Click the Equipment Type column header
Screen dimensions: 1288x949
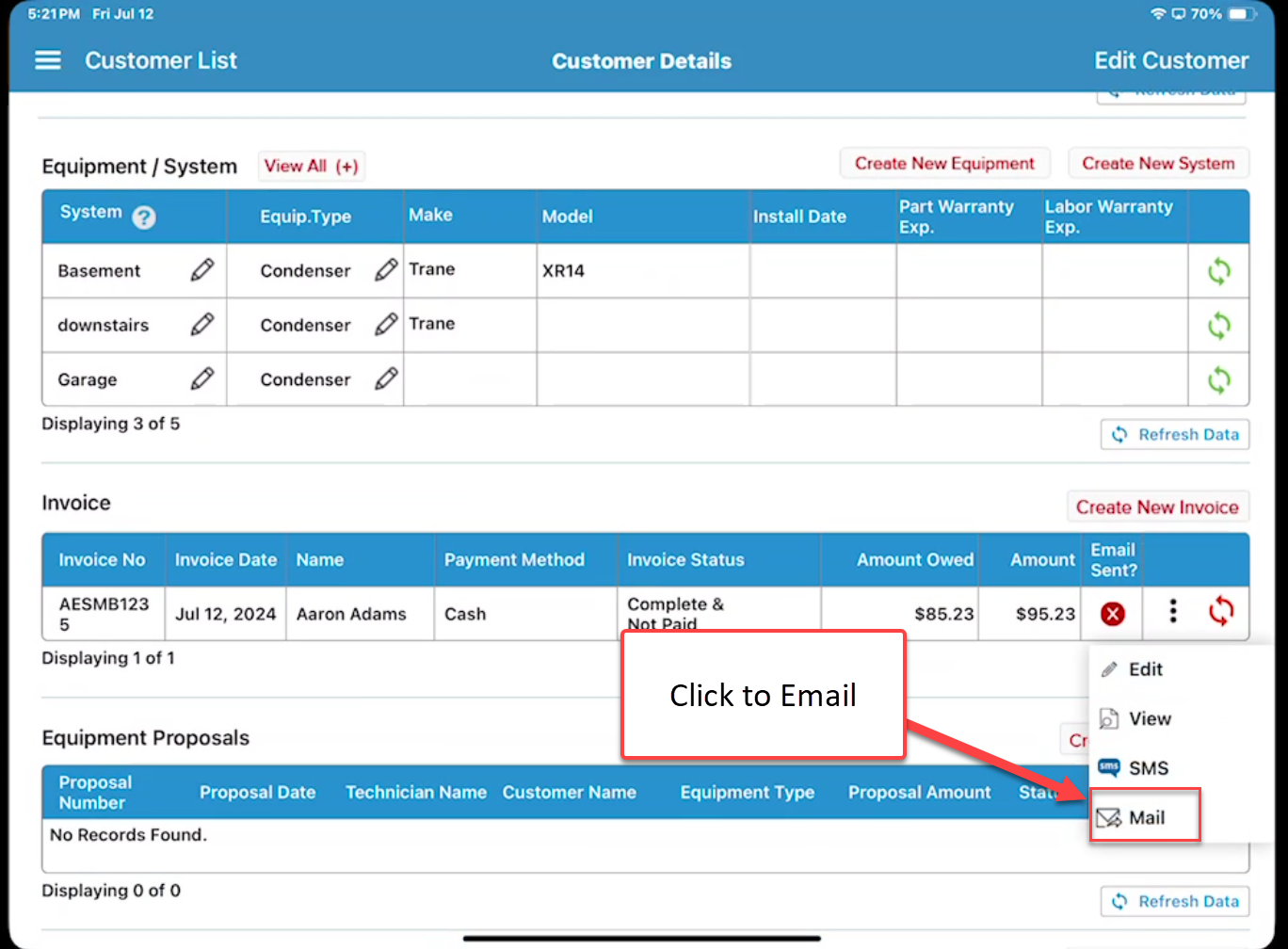point(748,793)
